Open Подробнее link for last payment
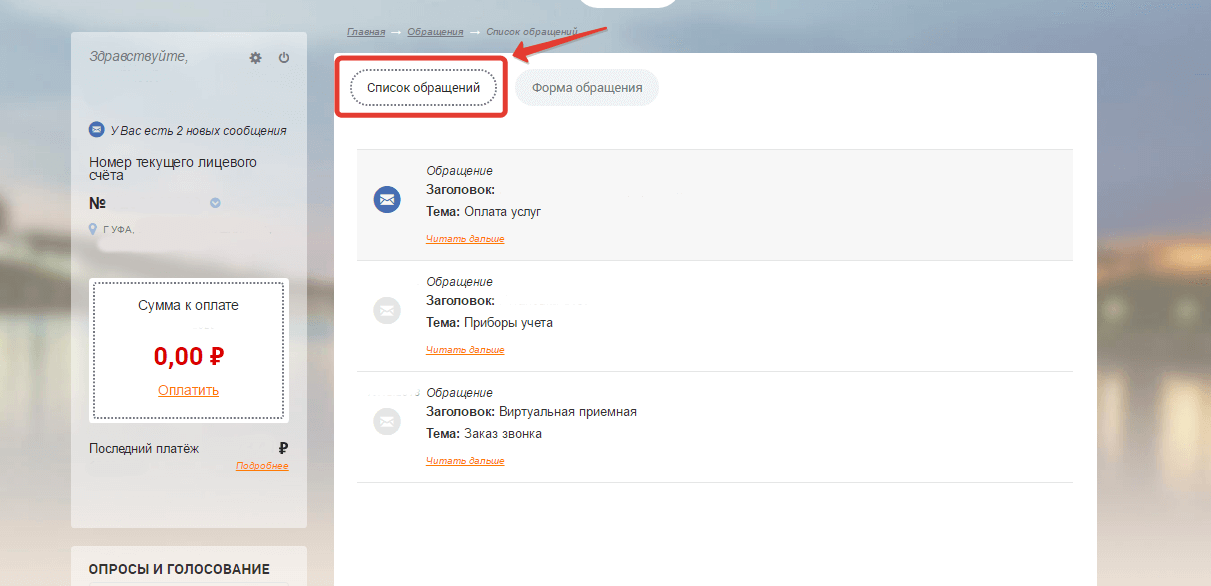 [262, 466]
